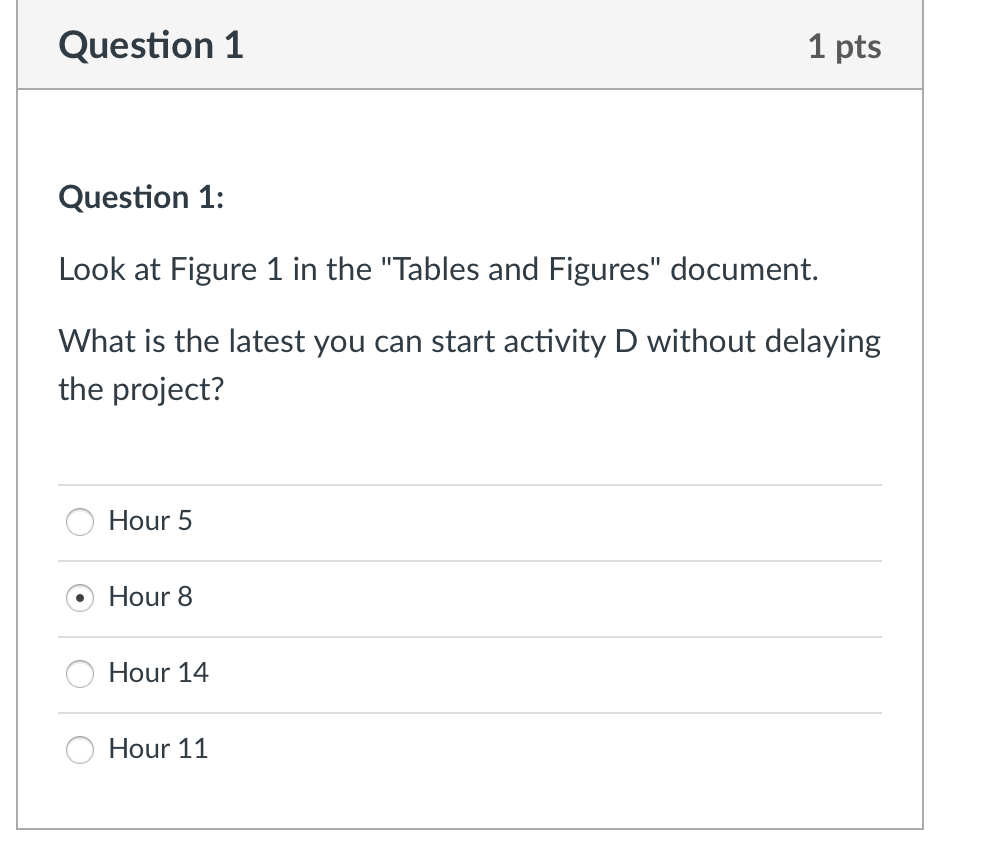The height and width of the screenshot is (858, 1004).
Task: Click the Hour 11 label to select it
Action: click(158, 749)
